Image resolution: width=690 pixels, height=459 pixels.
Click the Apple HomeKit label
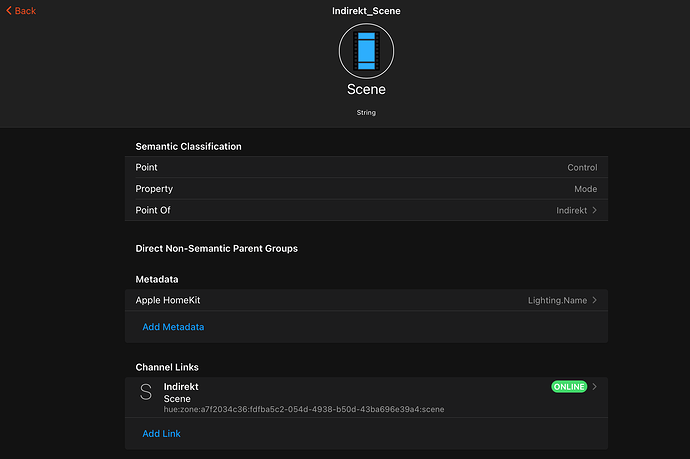pyautogui.click(x=175, y=300)
